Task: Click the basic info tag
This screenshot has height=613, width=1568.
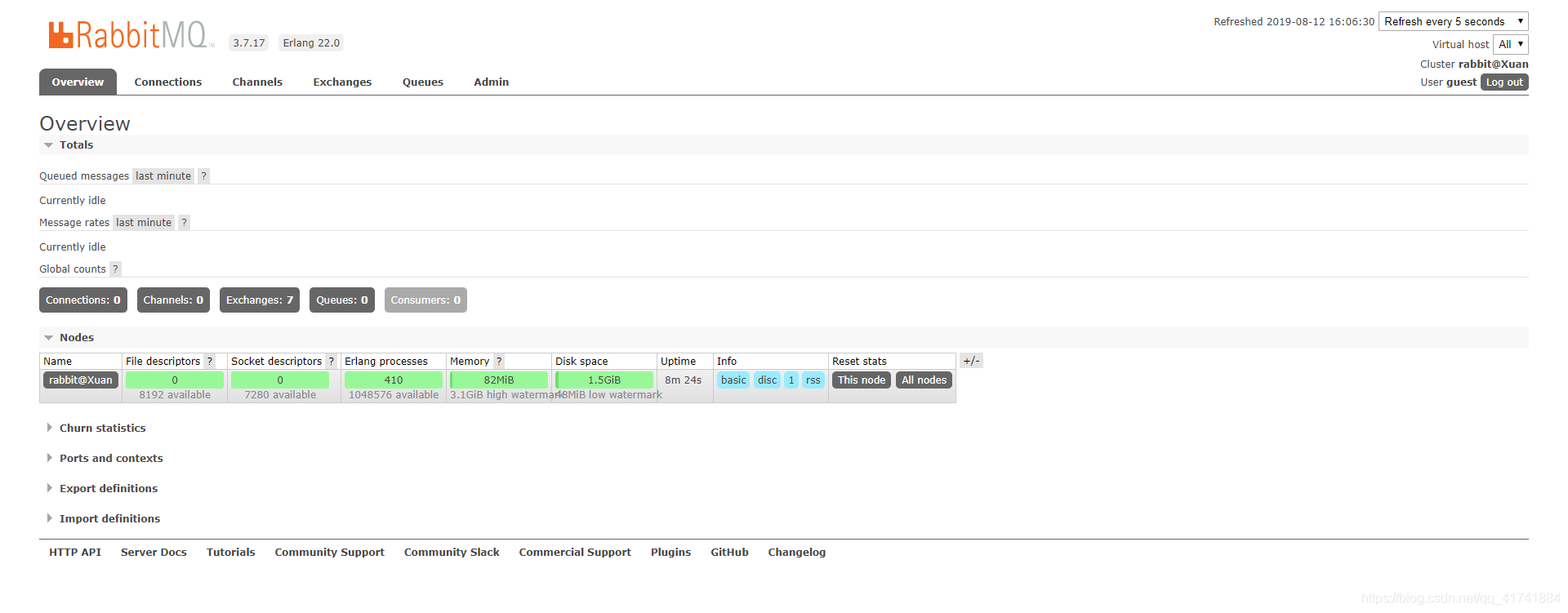Action: click(733, 380)
